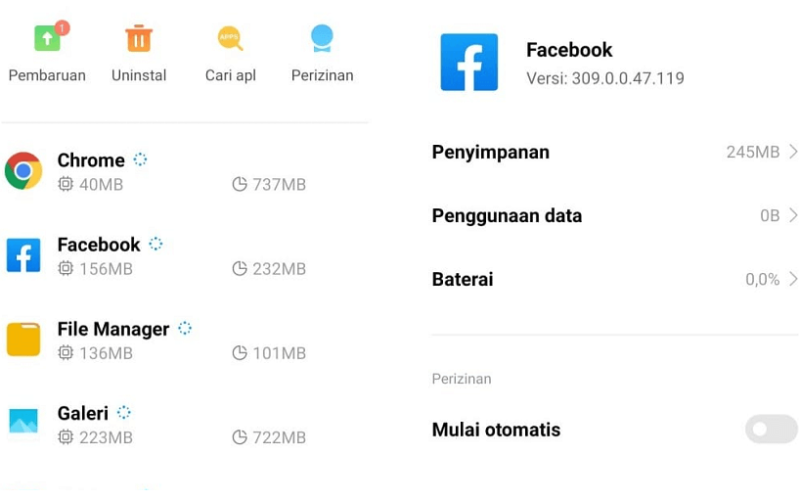800x500 pixels.
Task: Open the Baterai menu row
Action: click(x=615, y=279)
